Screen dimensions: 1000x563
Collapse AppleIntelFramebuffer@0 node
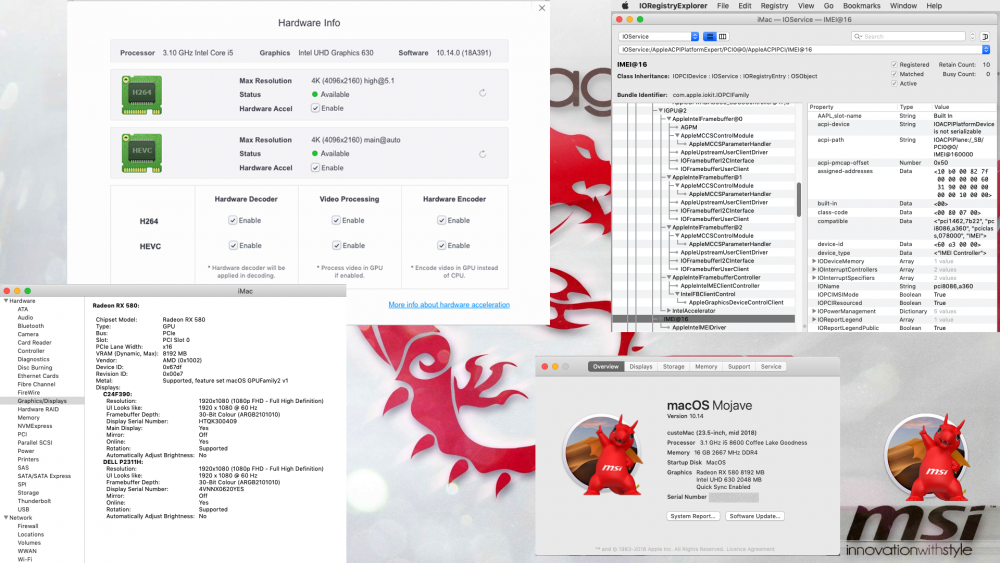(669, 119)
